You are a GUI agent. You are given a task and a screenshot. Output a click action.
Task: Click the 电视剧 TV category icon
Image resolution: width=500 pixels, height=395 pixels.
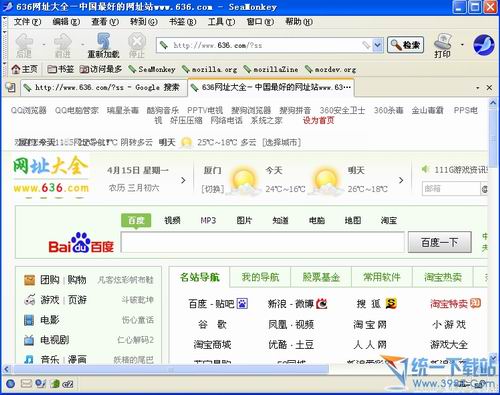(29, 340)
